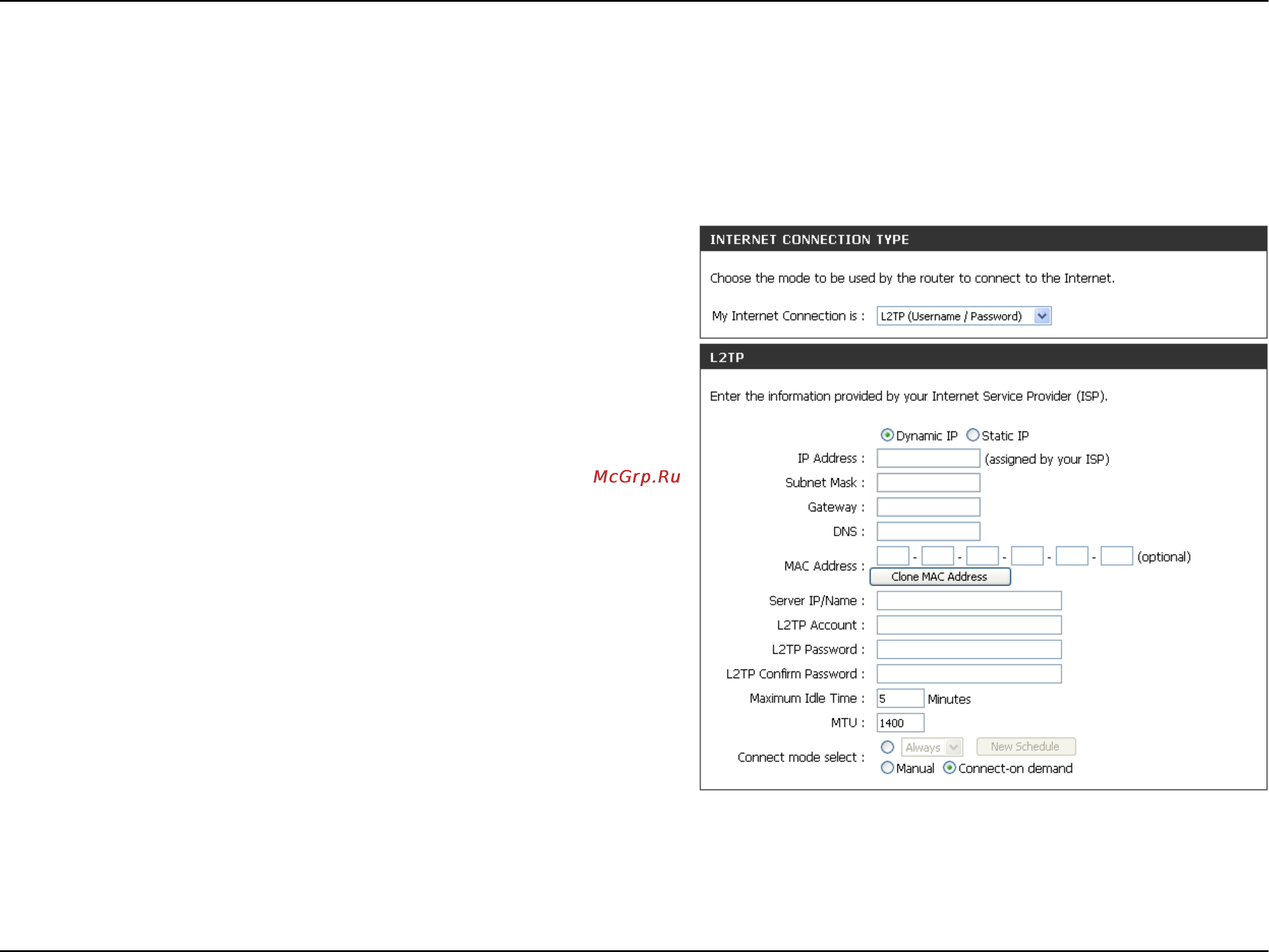Click the Server IP/Name input field
The width and height of the screenshot is (1269, 952).
[969, 601]
